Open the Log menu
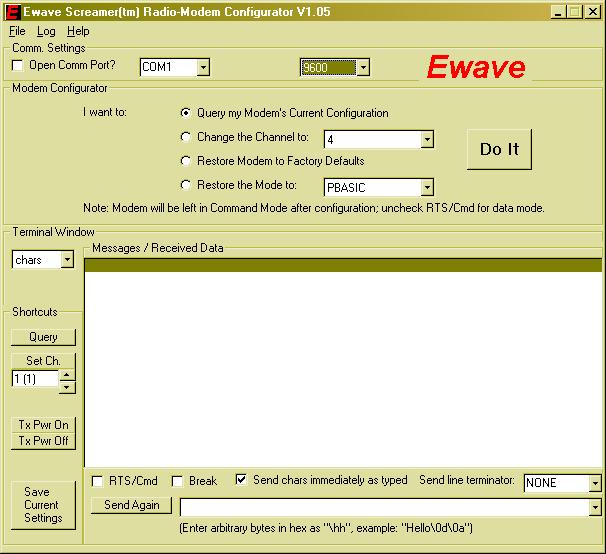This screenshot has height=554, width=606. [46, 31]
